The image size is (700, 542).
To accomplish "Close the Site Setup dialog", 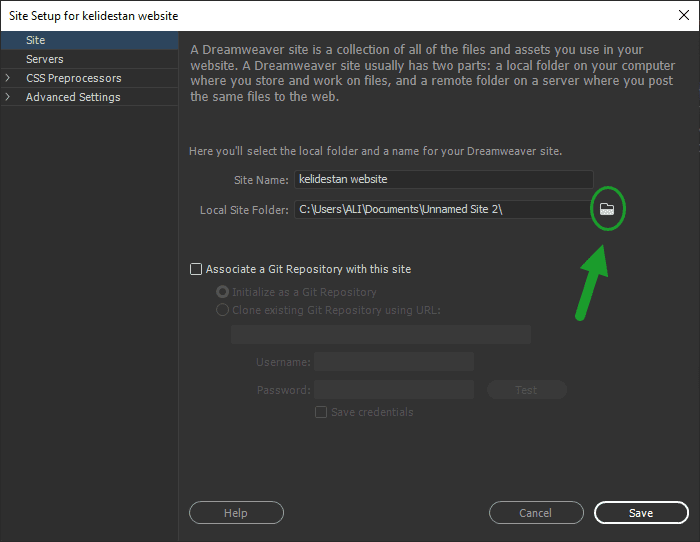I will point(683,15).
